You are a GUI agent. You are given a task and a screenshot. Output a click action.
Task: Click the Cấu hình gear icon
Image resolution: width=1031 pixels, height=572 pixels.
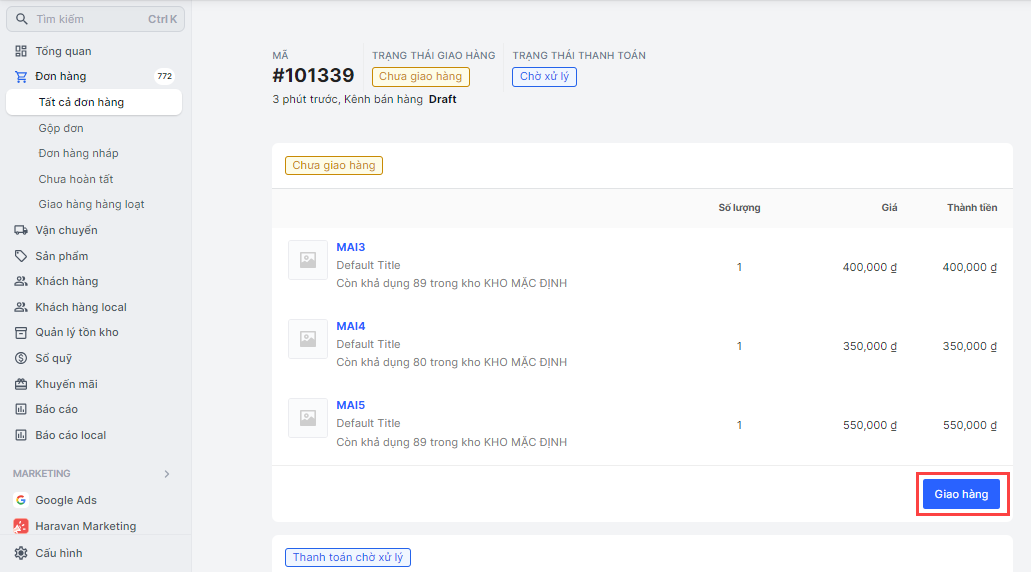coord(21,553)
